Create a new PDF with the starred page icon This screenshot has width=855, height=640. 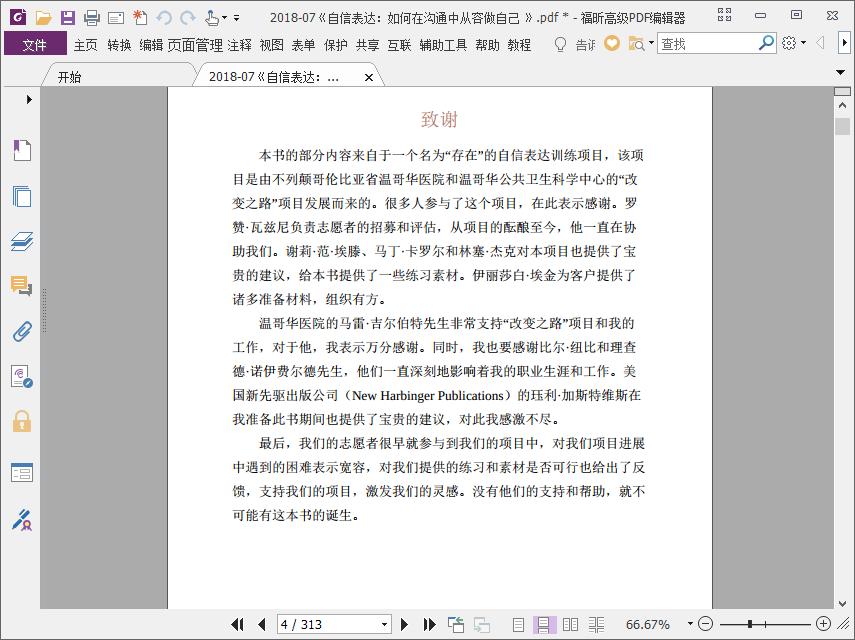(140, 18)
